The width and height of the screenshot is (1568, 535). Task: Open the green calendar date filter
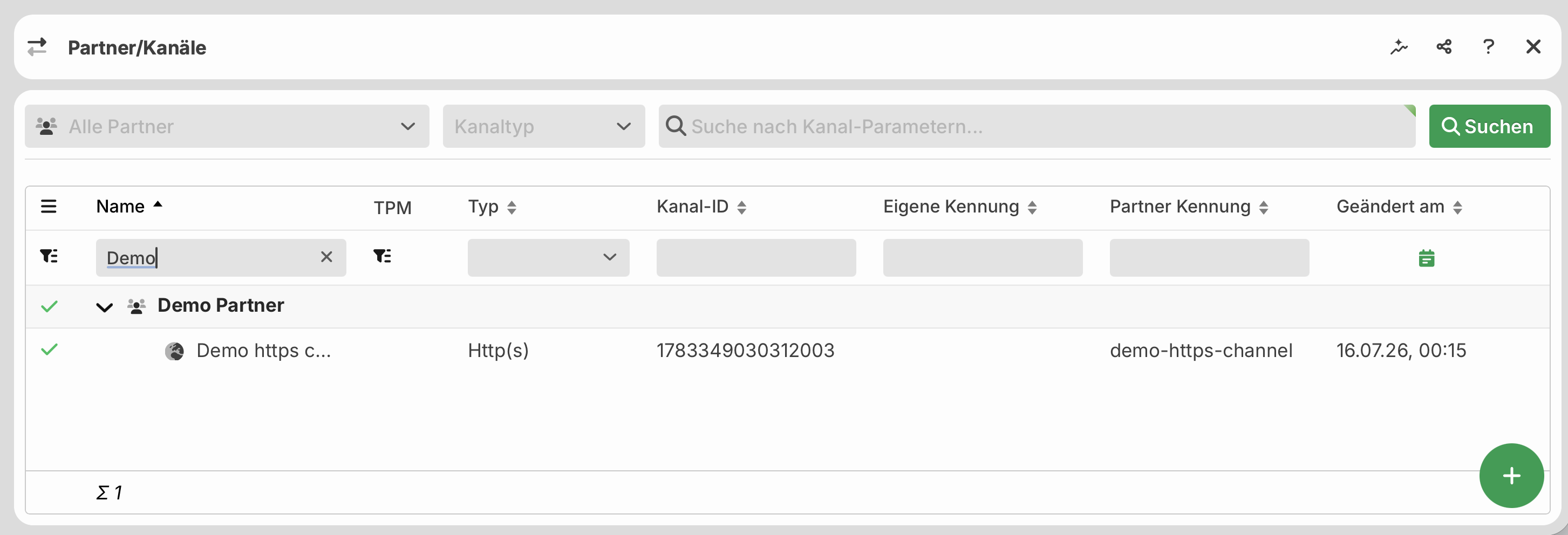(1426, 258)
